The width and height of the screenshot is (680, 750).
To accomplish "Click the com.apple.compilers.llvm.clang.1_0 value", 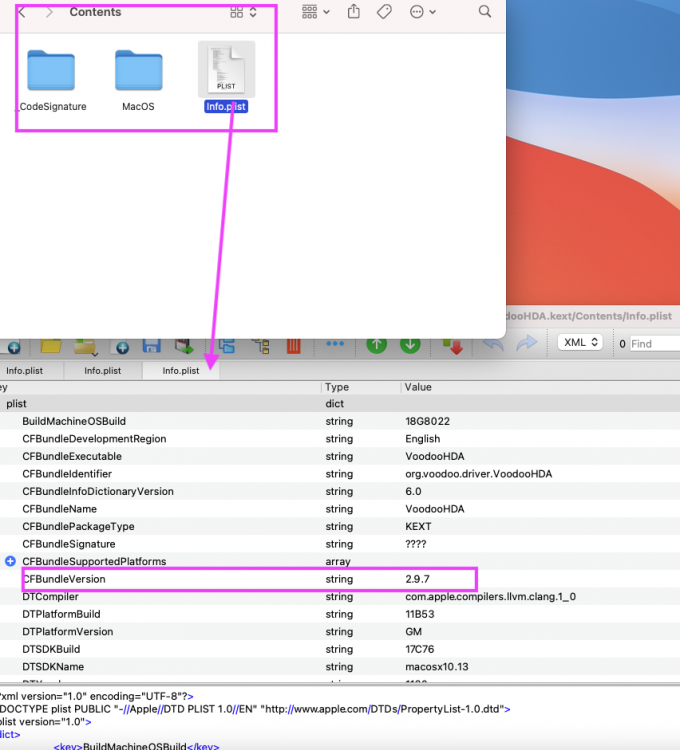I will pos(491,597).
